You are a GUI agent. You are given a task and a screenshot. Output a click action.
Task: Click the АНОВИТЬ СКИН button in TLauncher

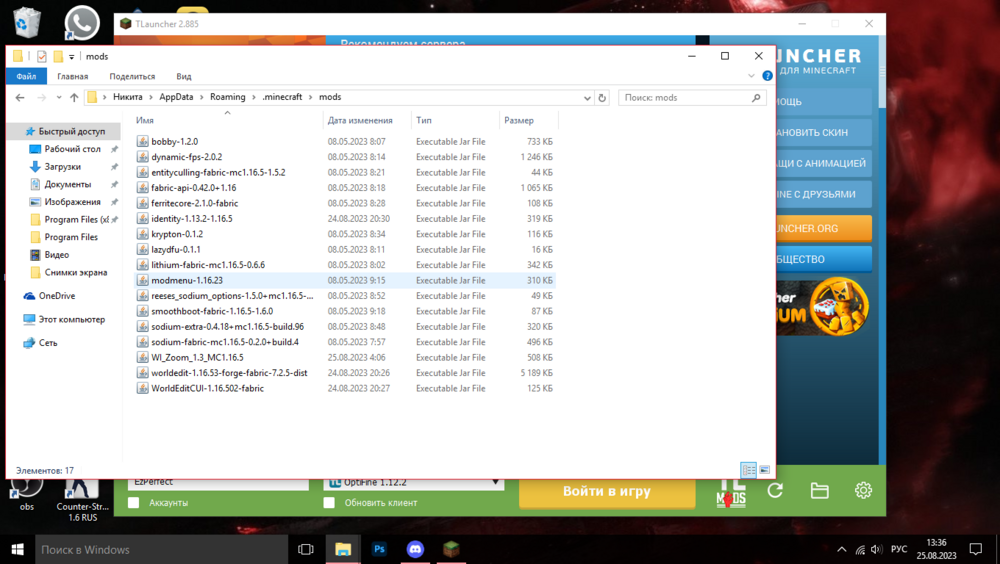pos(824,133)
